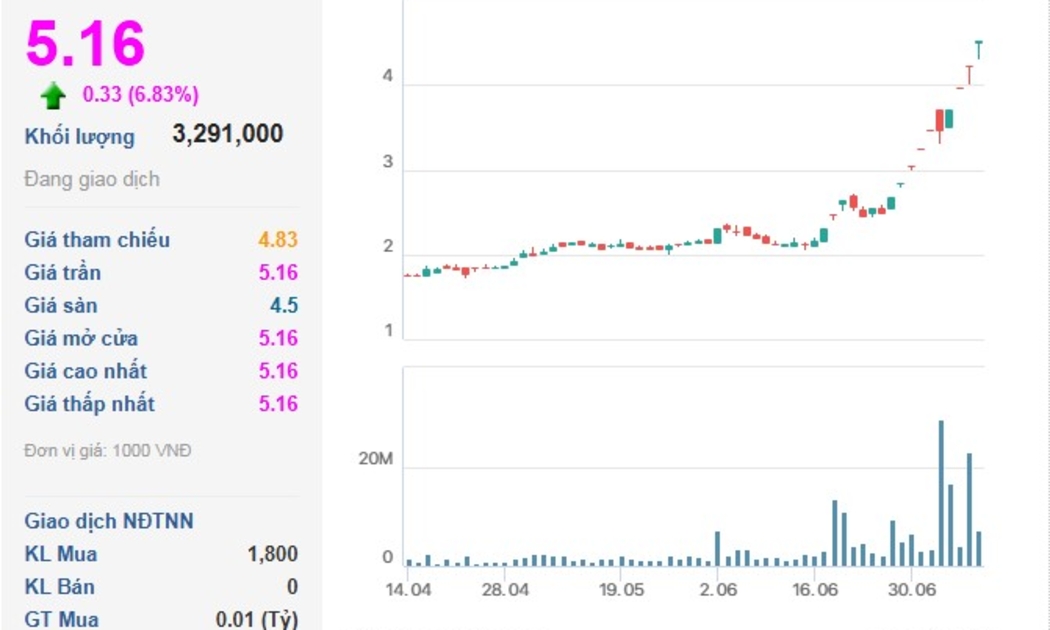Viewport: 1050px width, 630px height.
Task: Click the 14.04 date on the x-axis
Action: point(409,590)
